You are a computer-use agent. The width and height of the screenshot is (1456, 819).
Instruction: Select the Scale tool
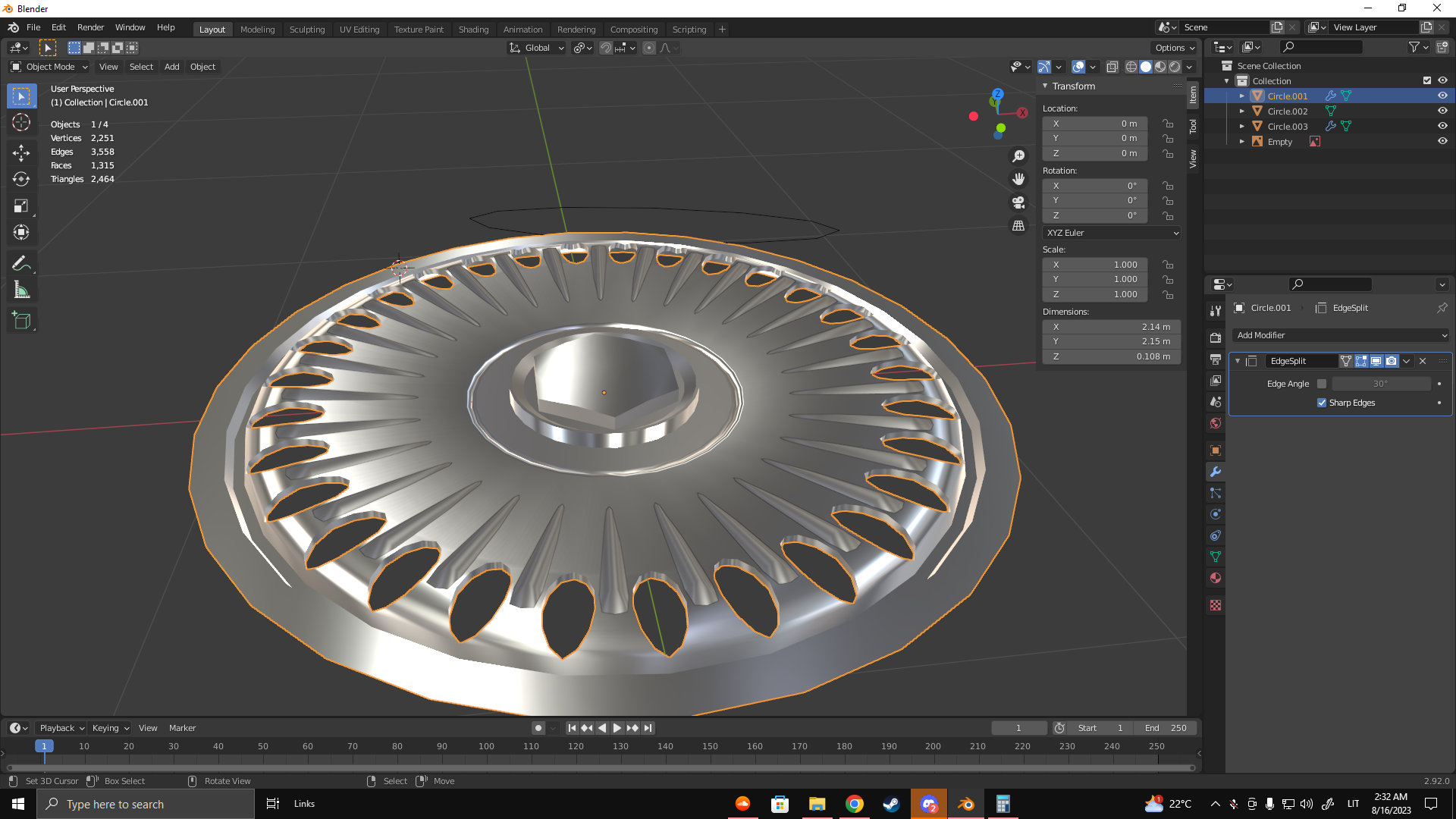point(21,206)
